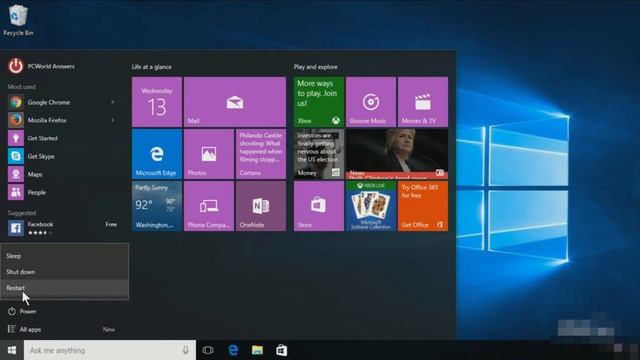
Task: Click the PCWorld Answers user account
Action: coord(41,66)
